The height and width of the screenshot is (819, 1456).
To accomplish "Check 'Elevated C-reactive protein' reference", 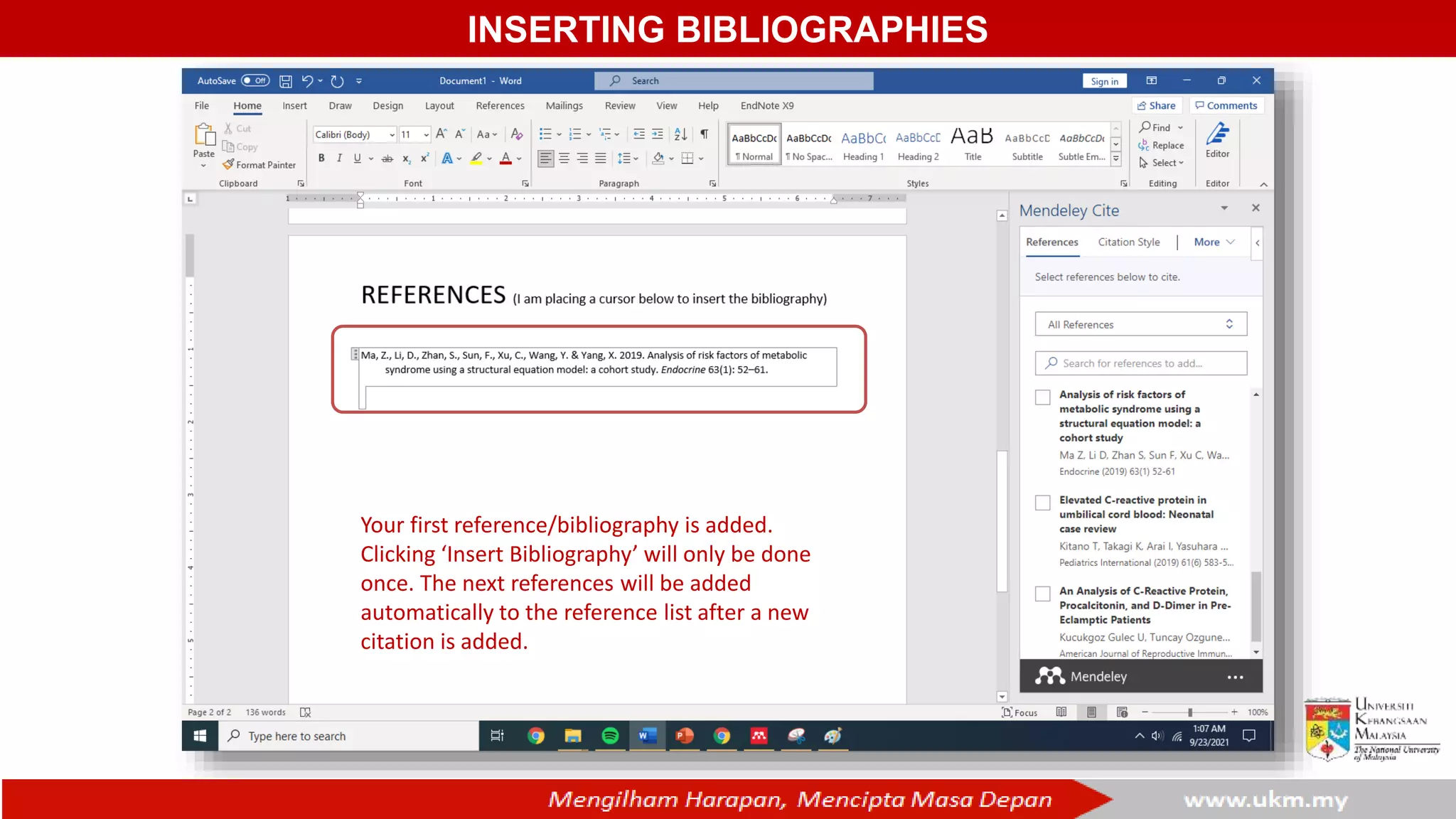I will click(1042, 503).
